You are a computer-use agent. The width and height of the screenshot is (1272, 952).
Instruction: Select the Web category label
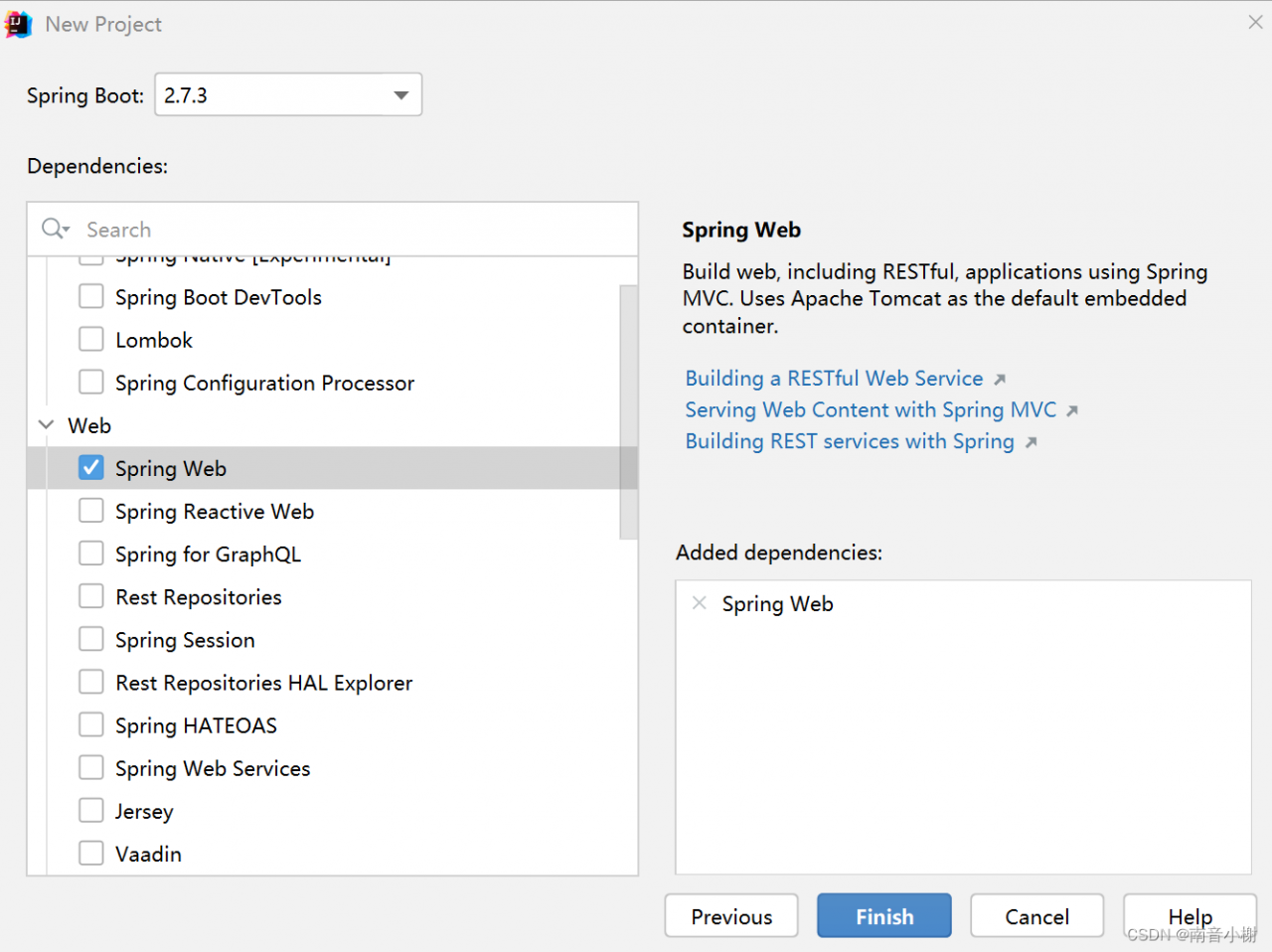(89, 425)
